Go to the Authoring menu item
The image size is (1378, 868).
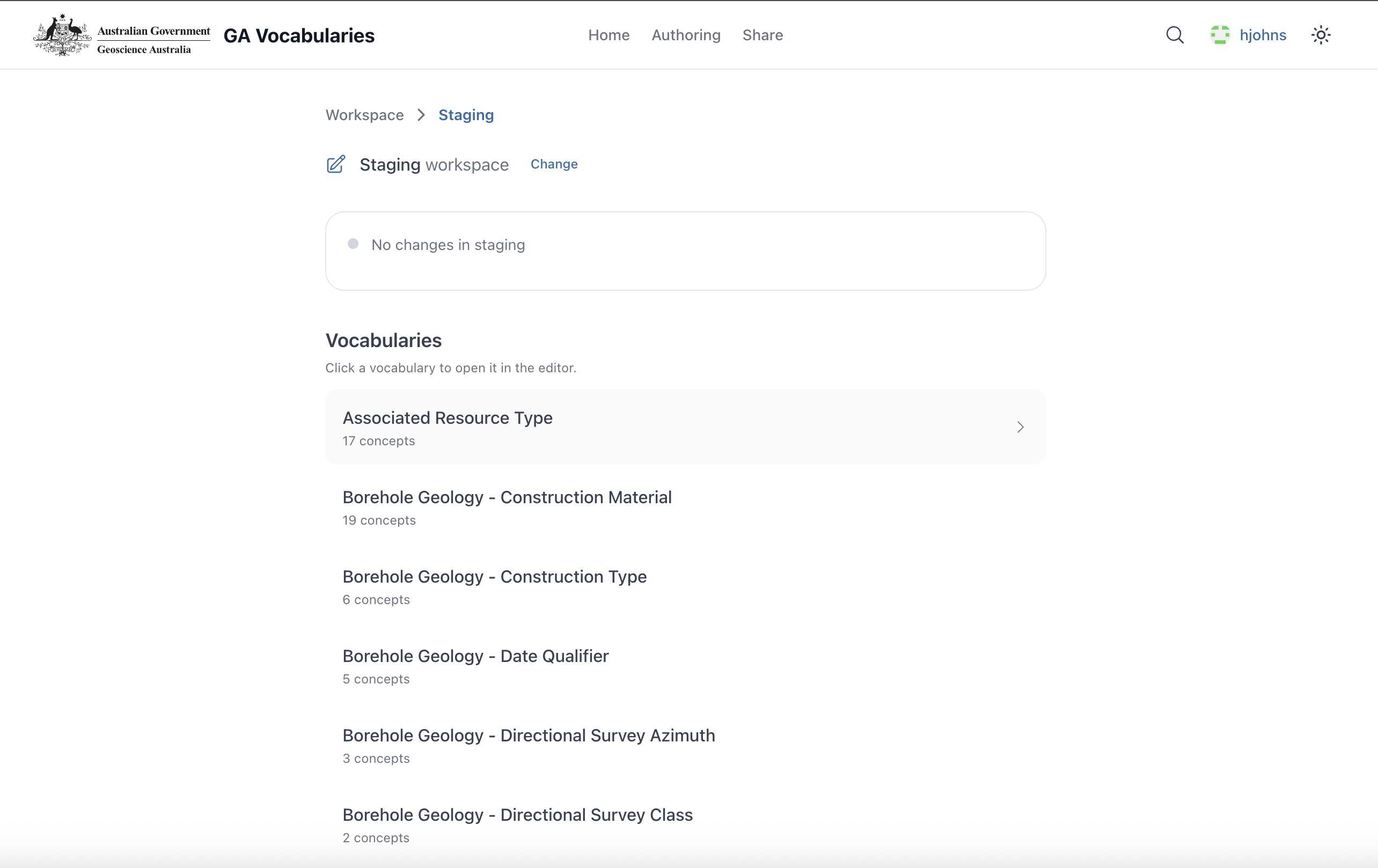point(686,35)
